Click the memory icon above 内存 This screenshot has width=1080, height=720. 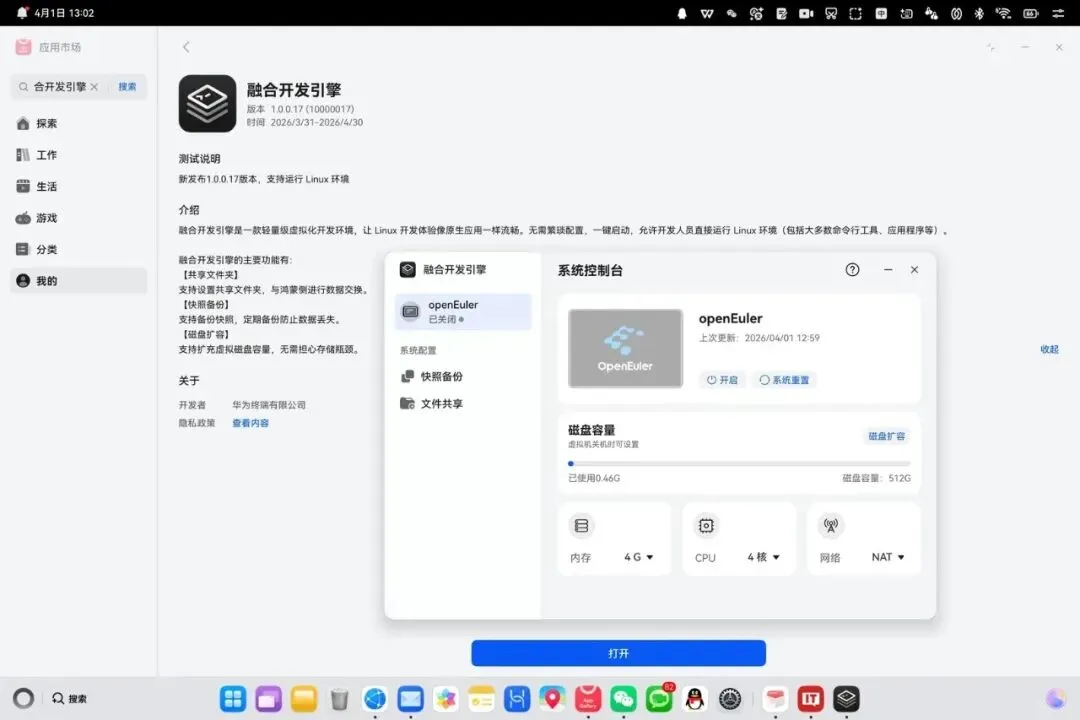pos(581,526)
